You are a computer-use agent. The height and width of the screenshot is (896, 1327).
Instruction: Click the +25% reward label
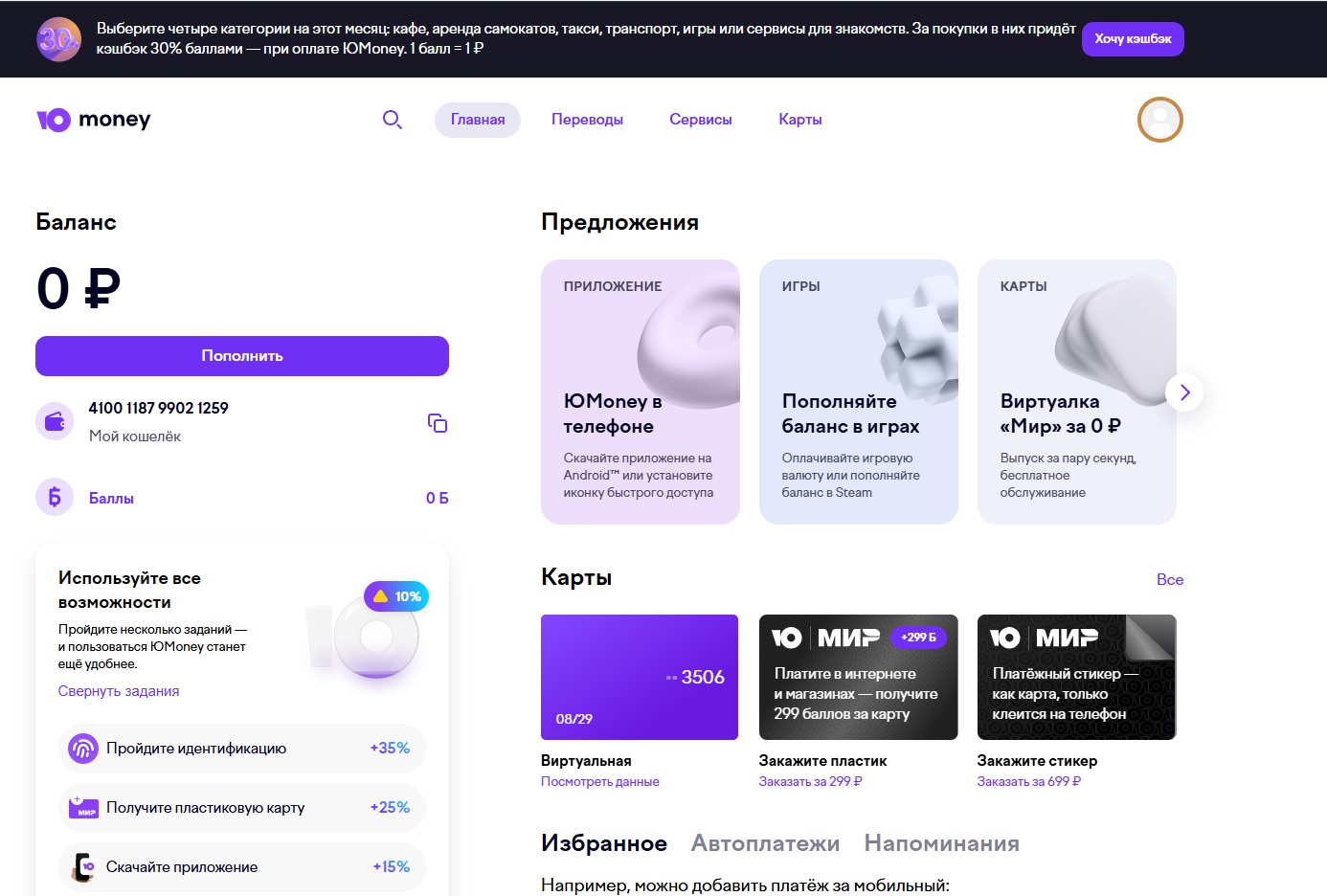coord(390,808)
